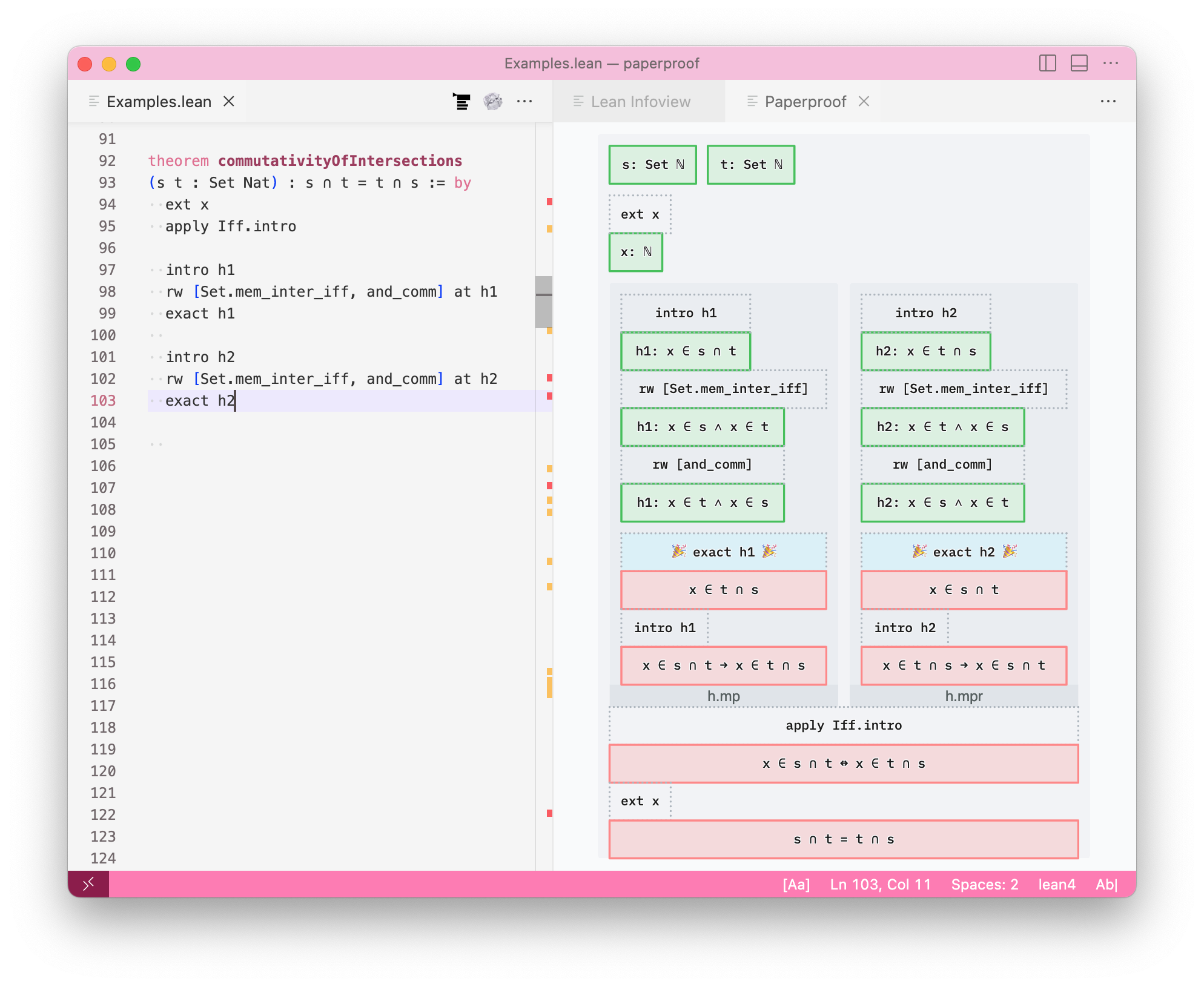Image resolution: width=1204 pixels, height=987 pixels.
Task: Select hypothesis box 't: Set ℕ'
Action: [751, 165]
